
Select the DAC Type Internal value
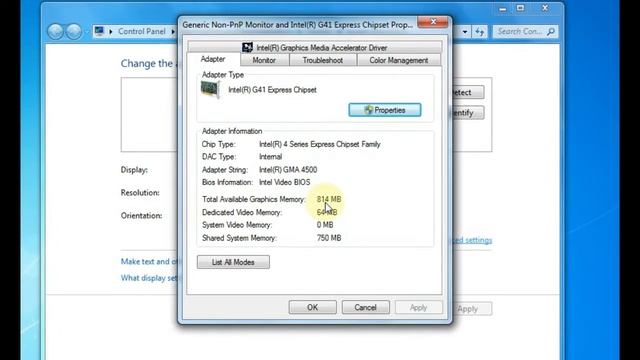(270, 157)
